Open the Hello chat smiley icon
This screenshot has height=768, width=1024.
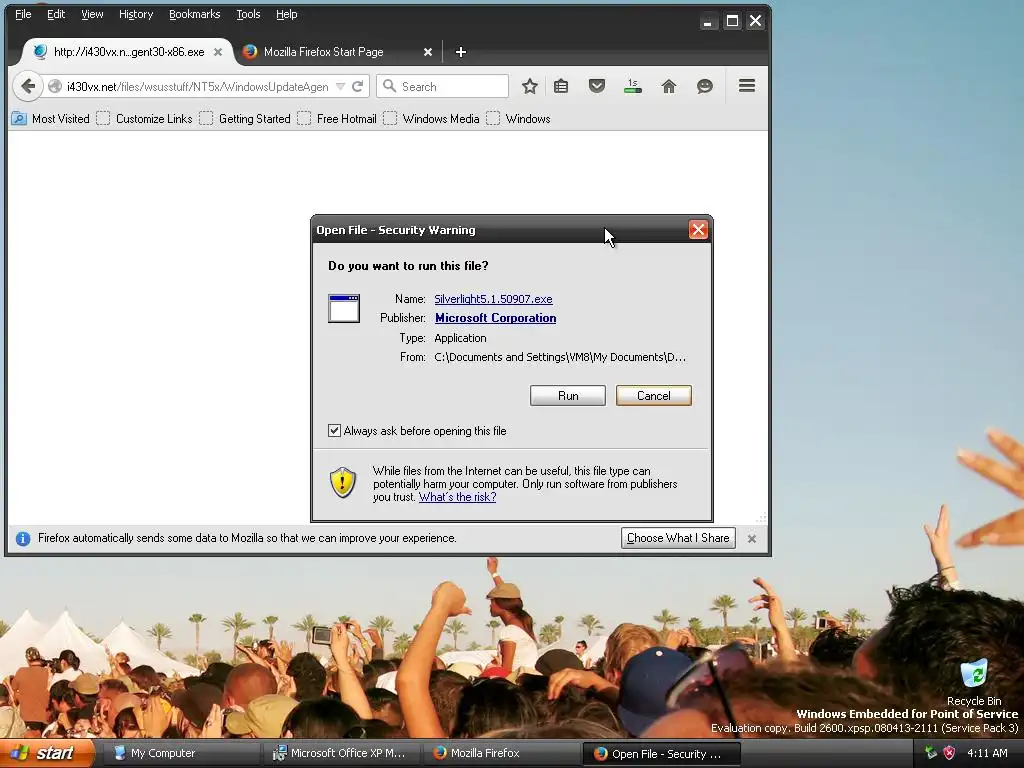pos(705,86)
